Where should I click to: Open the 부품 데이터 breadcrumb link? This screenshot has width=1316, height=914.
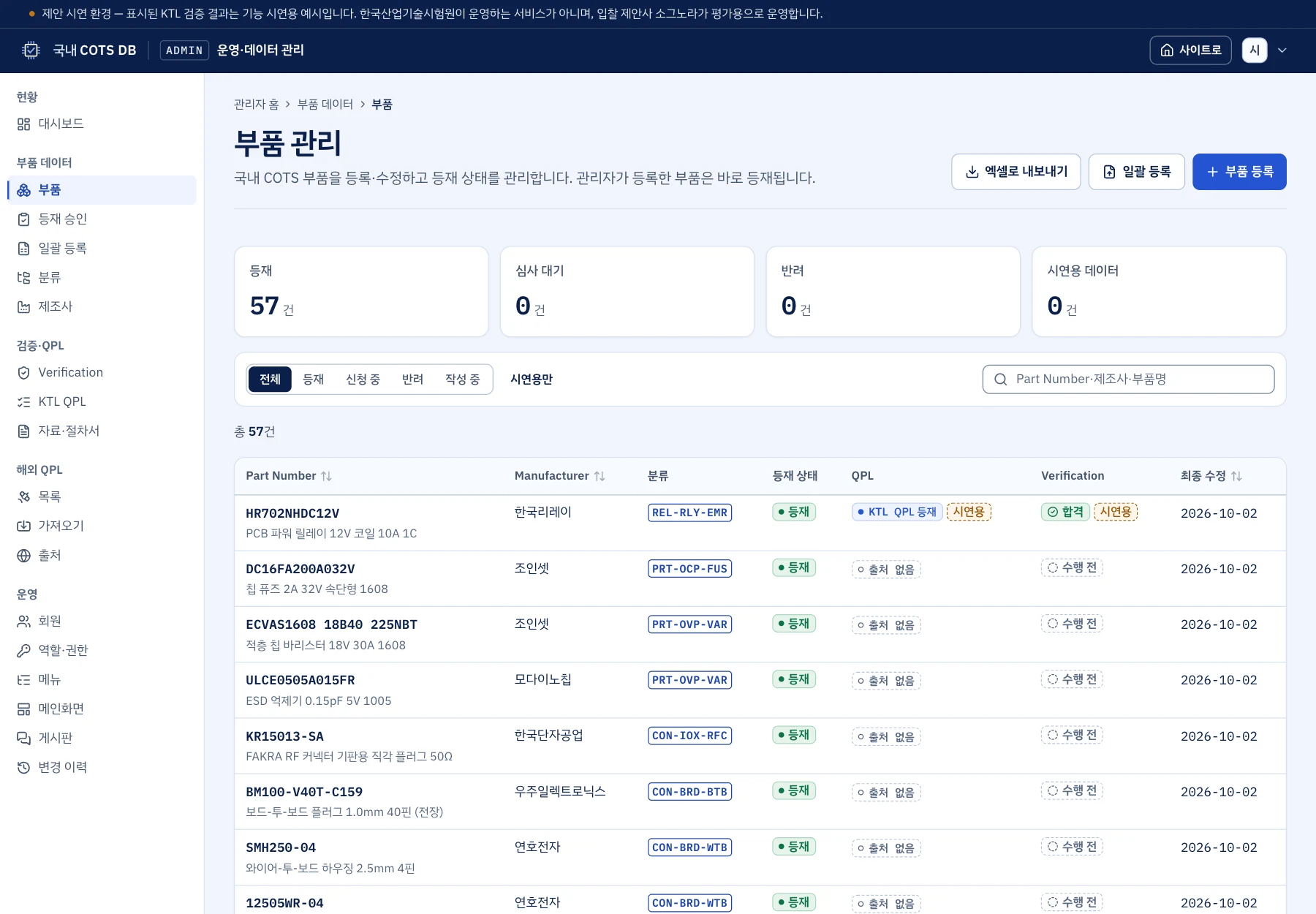pyautogui.click(x=325, y=105)
